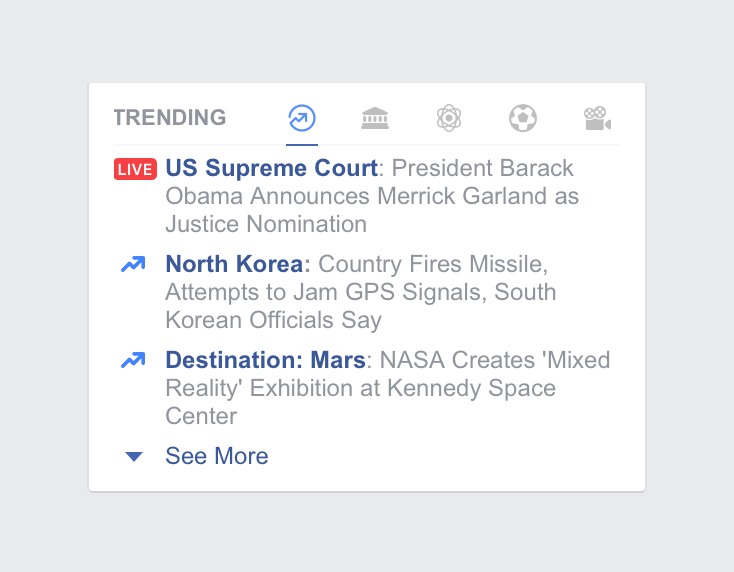Open Entertainment trends via film camera icon
Image resolution: width=734 pixels, height=572 pixels.
[x=597, y=119]
